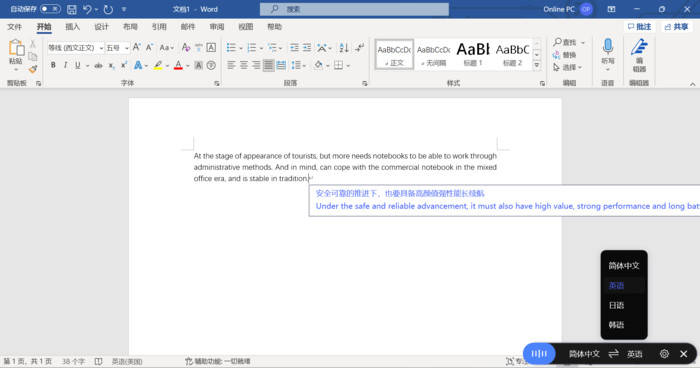Click the Bullets list icon

tap(231, 47)
